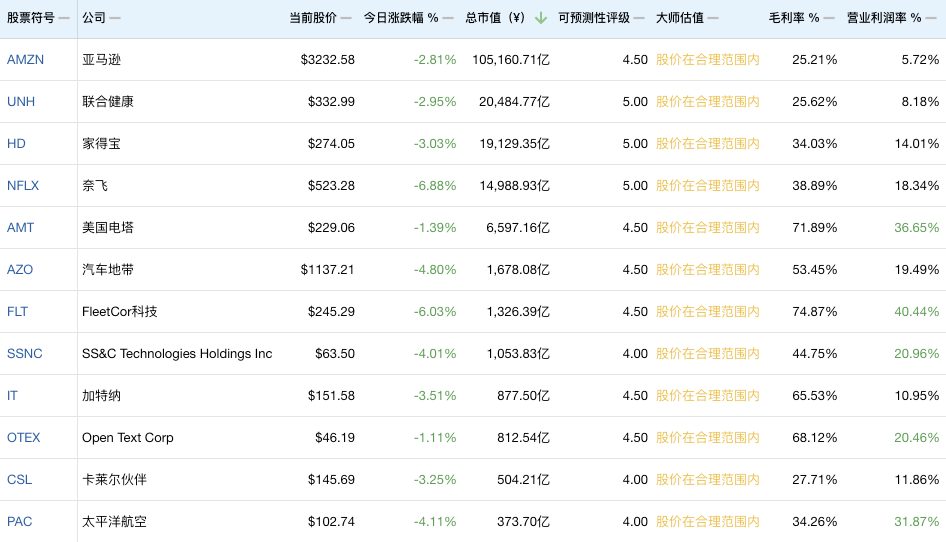Open the HD ticker link

point(16,144)
